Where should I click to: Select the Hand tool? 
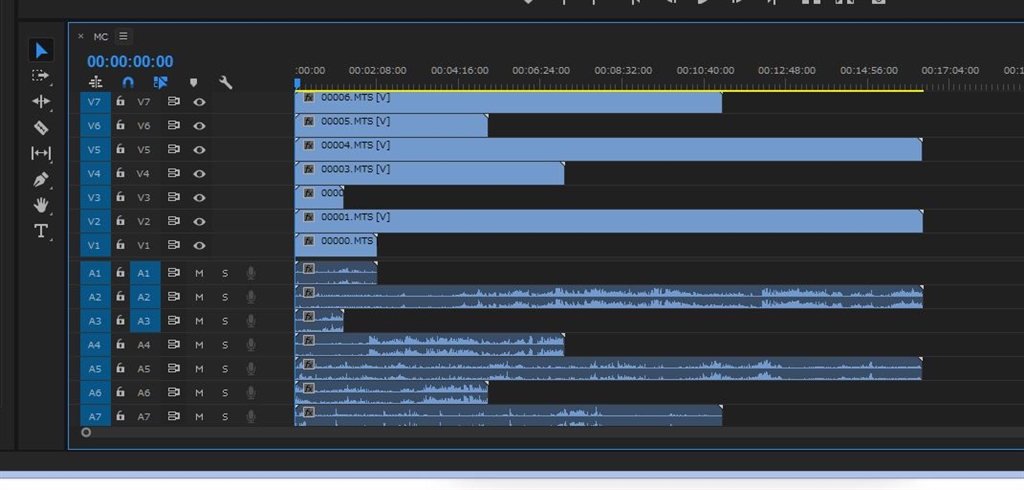41,205
